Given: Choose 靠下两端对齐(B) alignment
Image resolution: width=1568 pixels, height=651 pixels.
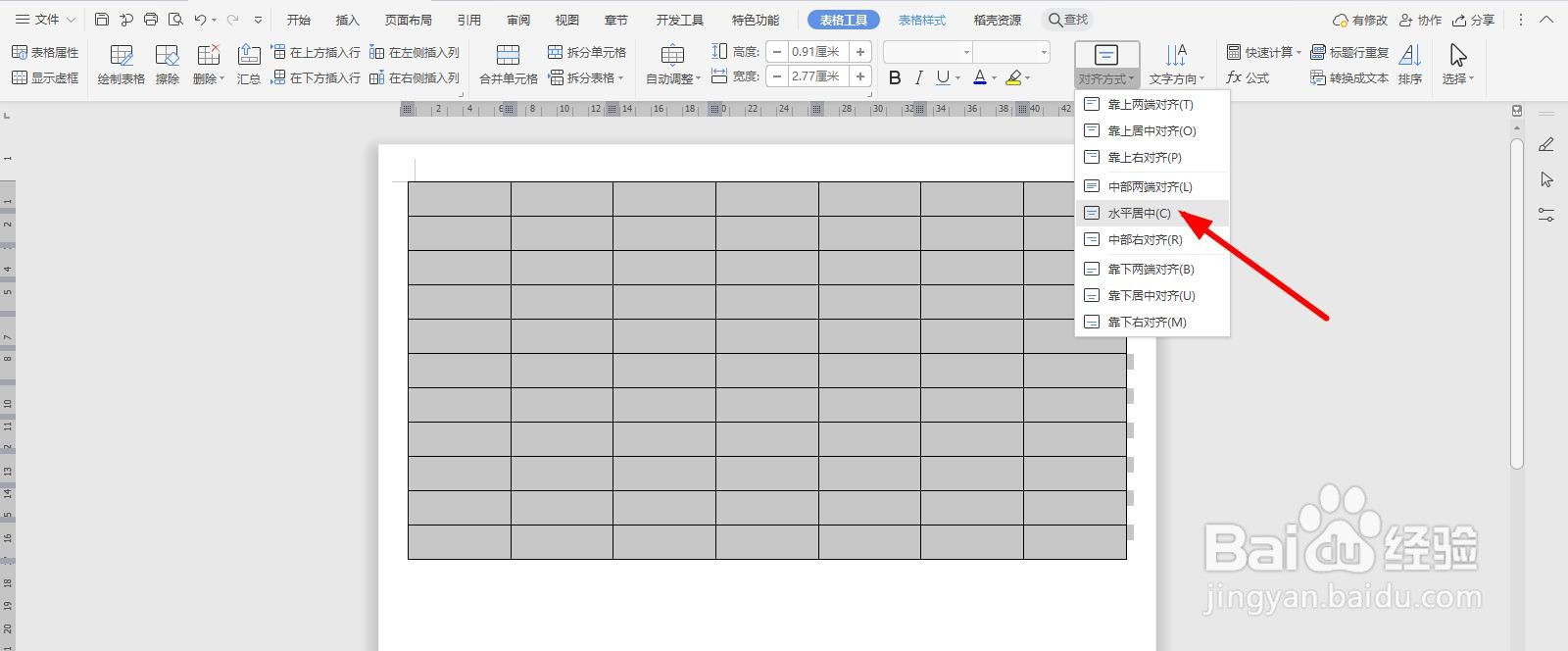Looking at the screenshot, I should 1151,269.
